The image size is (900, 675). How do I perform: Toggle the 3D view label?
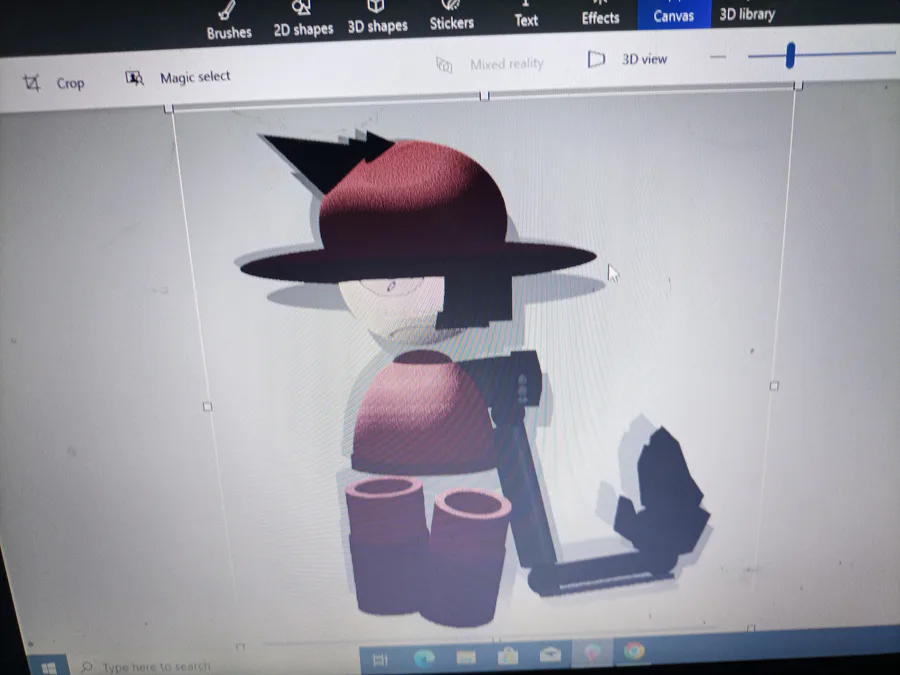point(644,59)
